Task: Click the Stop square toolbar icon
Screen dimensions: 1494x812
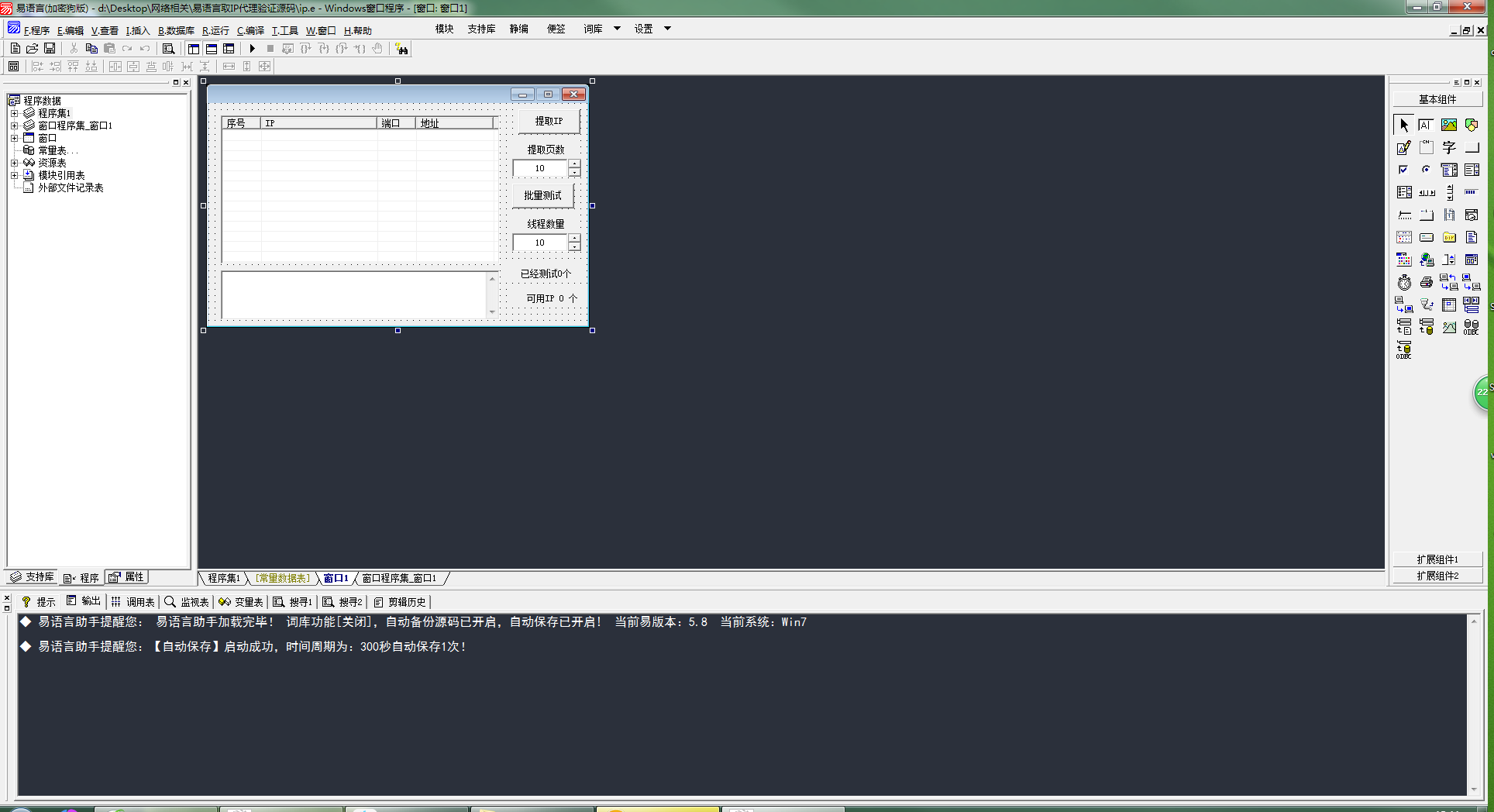Action: [x=270, y=48]
